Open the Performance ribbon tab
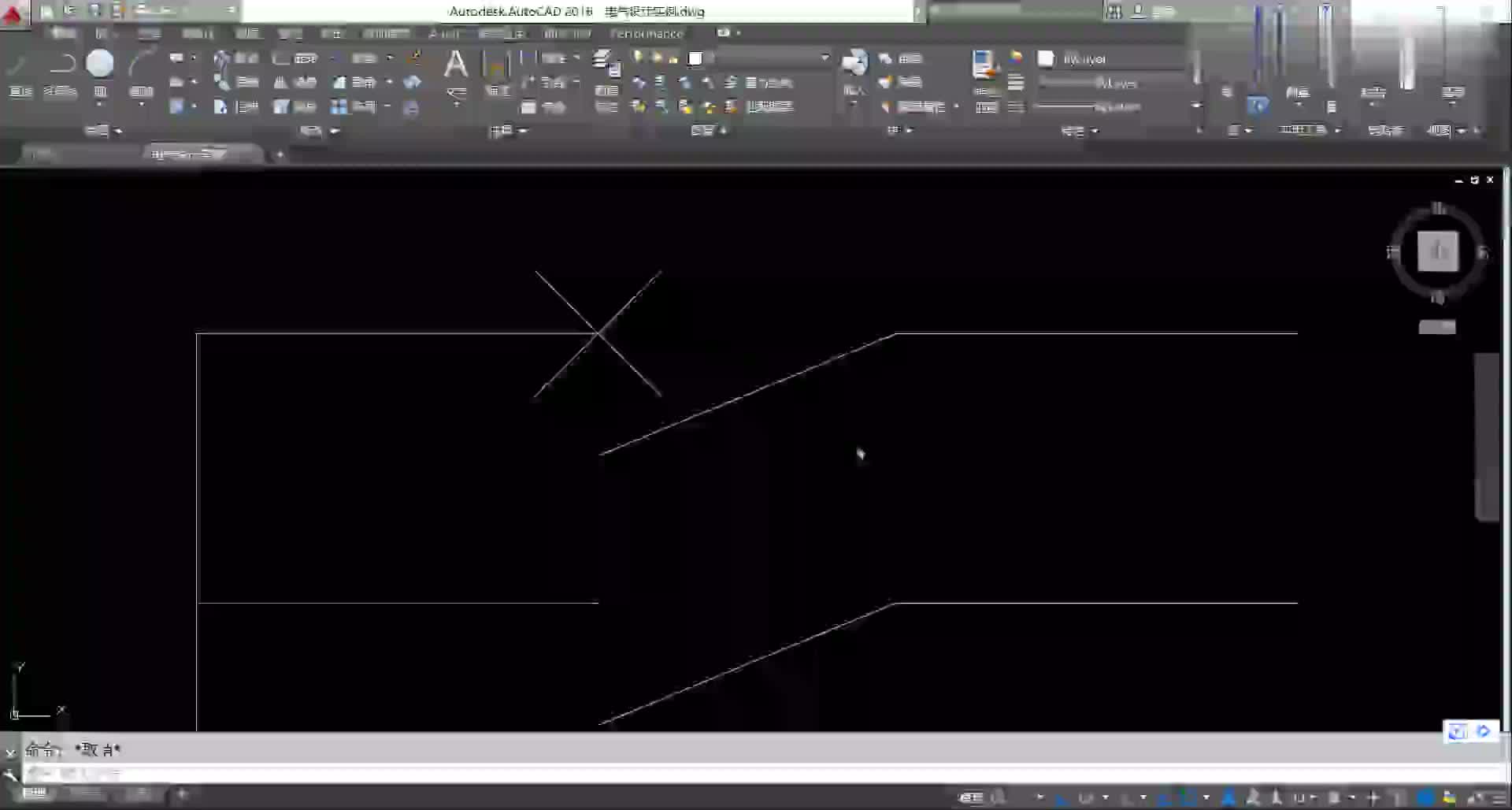Image resolution: width=1512 pixels, height=810 pixels. 647,33
